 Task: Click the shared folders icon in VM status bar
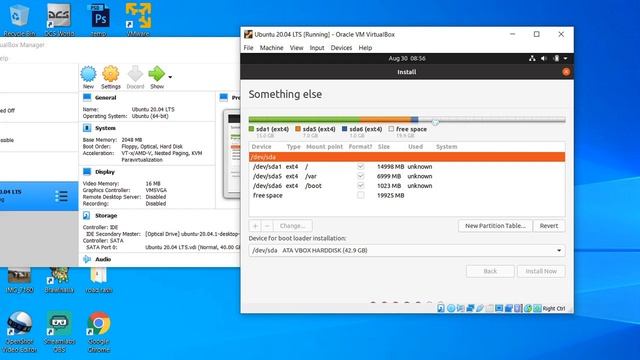click(489, 308)
